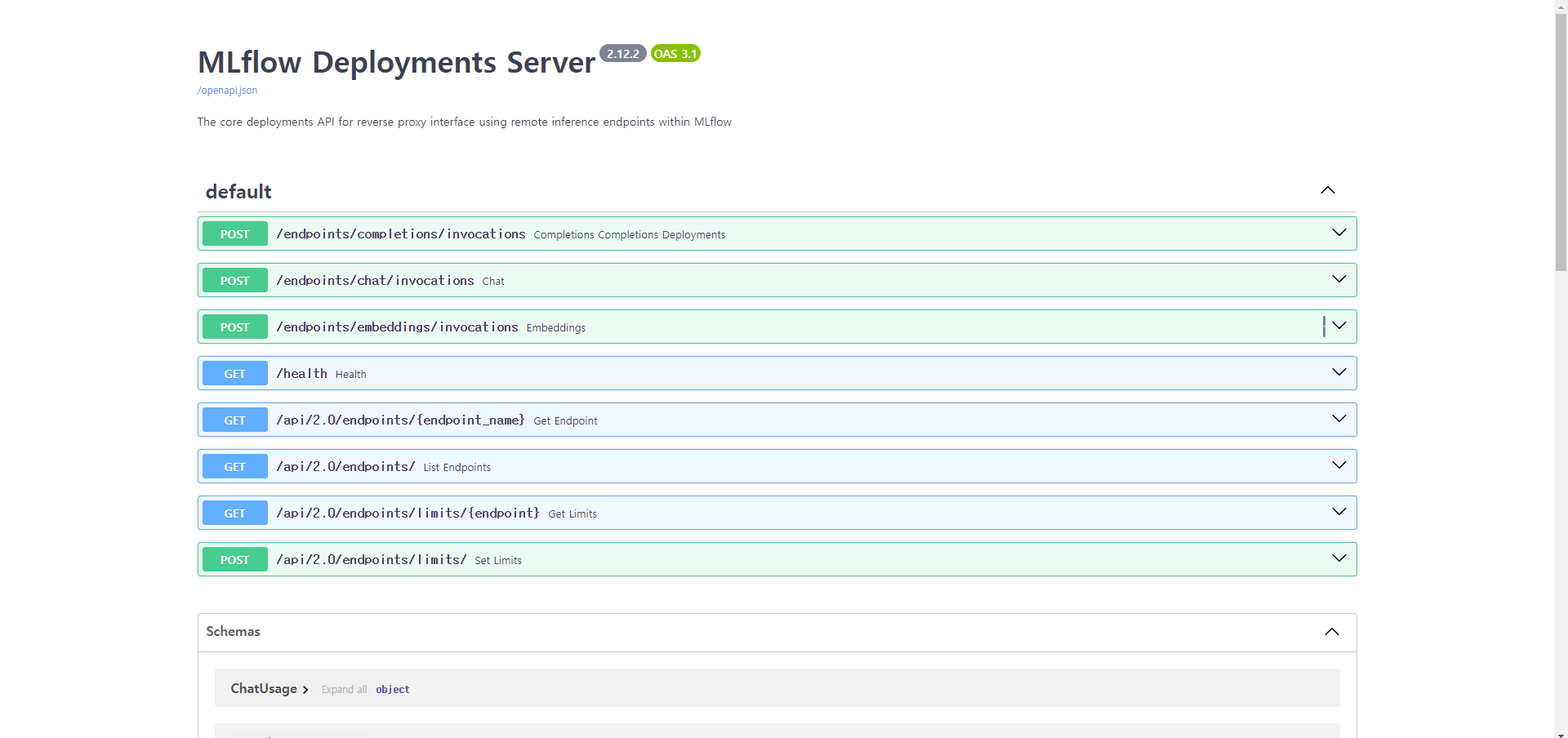Open the /openapi.json link
Screen dimensions: 1568x738
[x=227, y=91]
